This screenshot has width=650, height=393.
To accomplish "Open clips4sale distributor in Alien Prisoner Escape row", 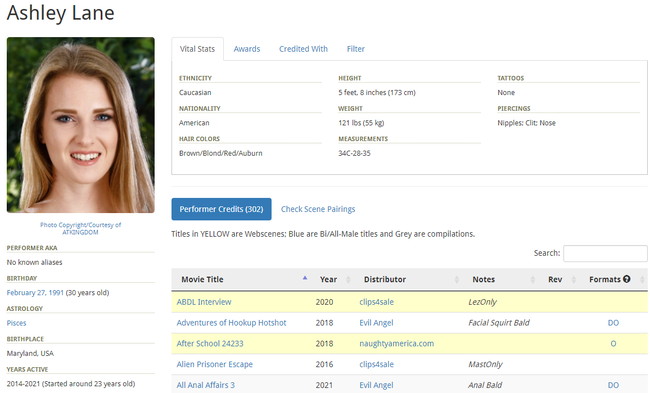I will click(x=376, y=364).
